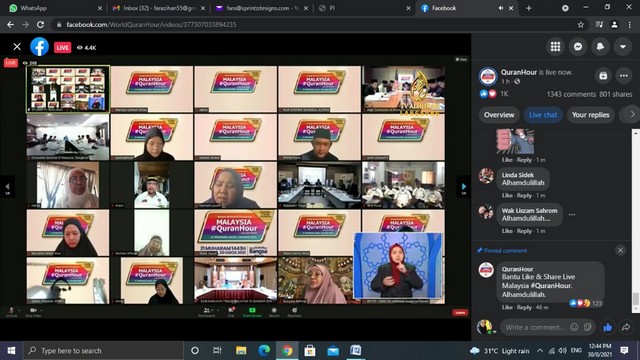Open Linda Sidek's profile picture
The height and width of the screenshot is (360, 640).
486,176
